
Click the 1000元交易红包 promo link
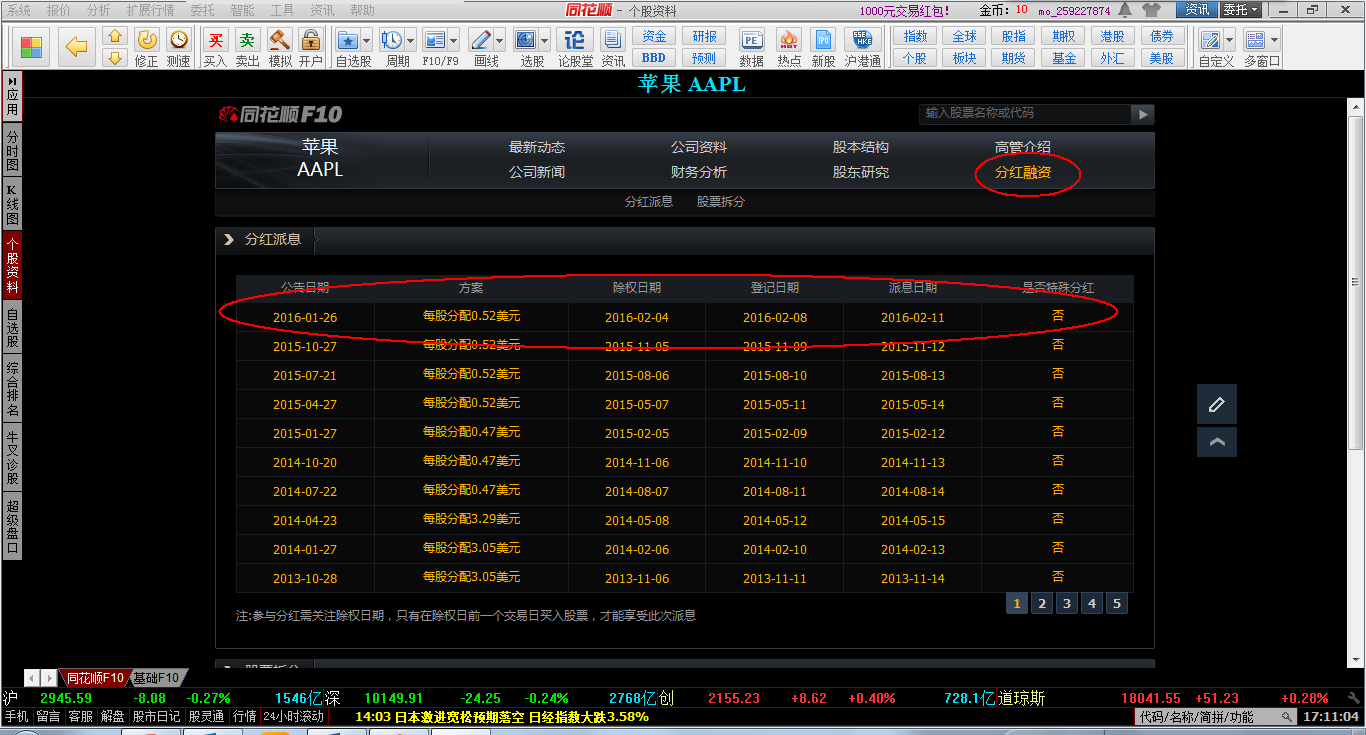904,10
